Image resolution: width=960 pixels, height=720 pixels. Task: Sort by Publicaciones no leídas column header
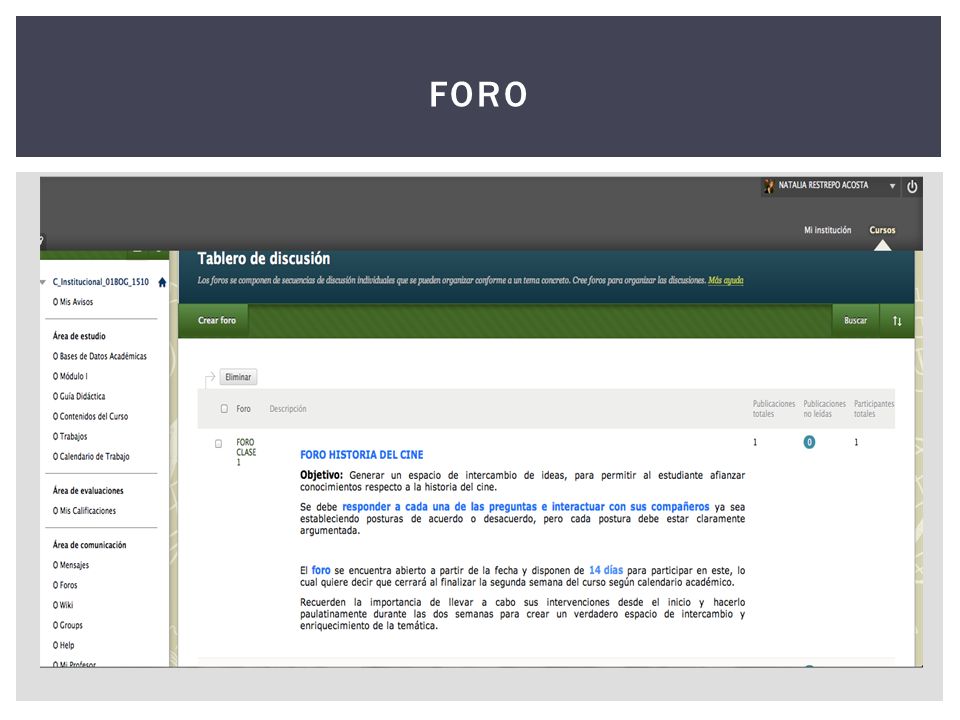click(x=824, y=409)
